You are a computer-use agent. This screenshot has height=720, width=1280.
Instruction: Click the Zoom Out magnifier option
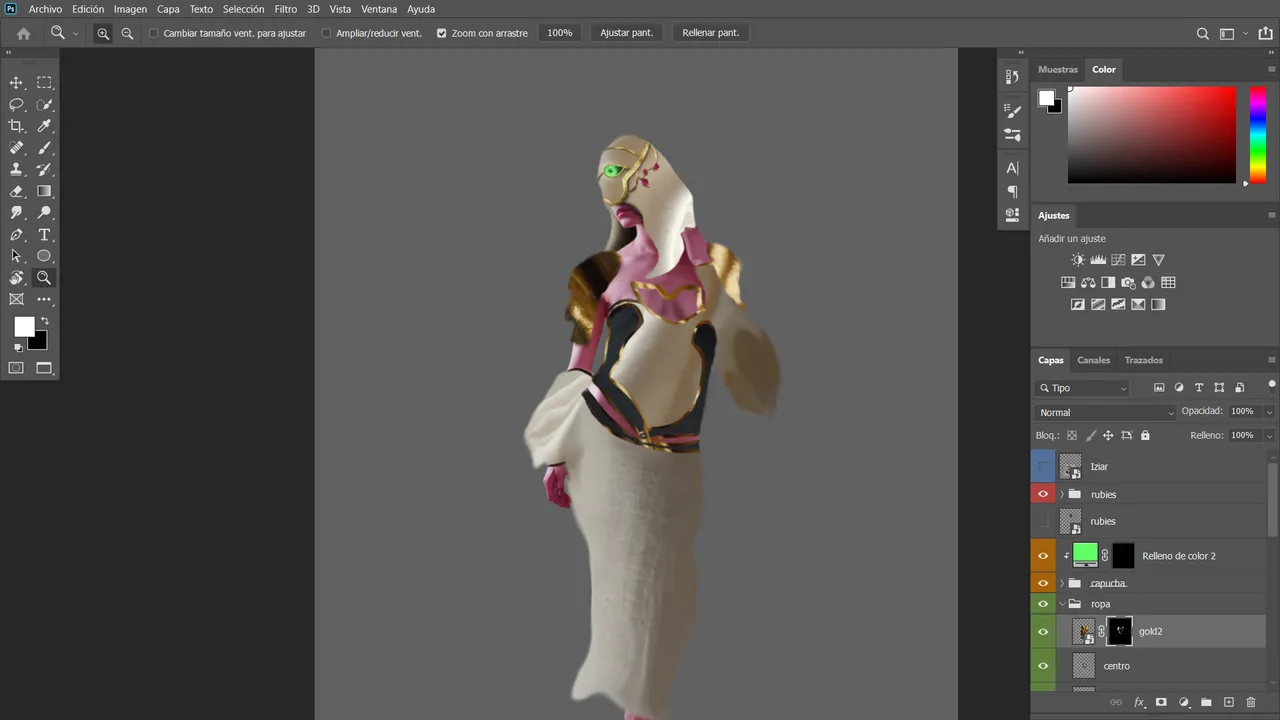(x=127, y=33)
